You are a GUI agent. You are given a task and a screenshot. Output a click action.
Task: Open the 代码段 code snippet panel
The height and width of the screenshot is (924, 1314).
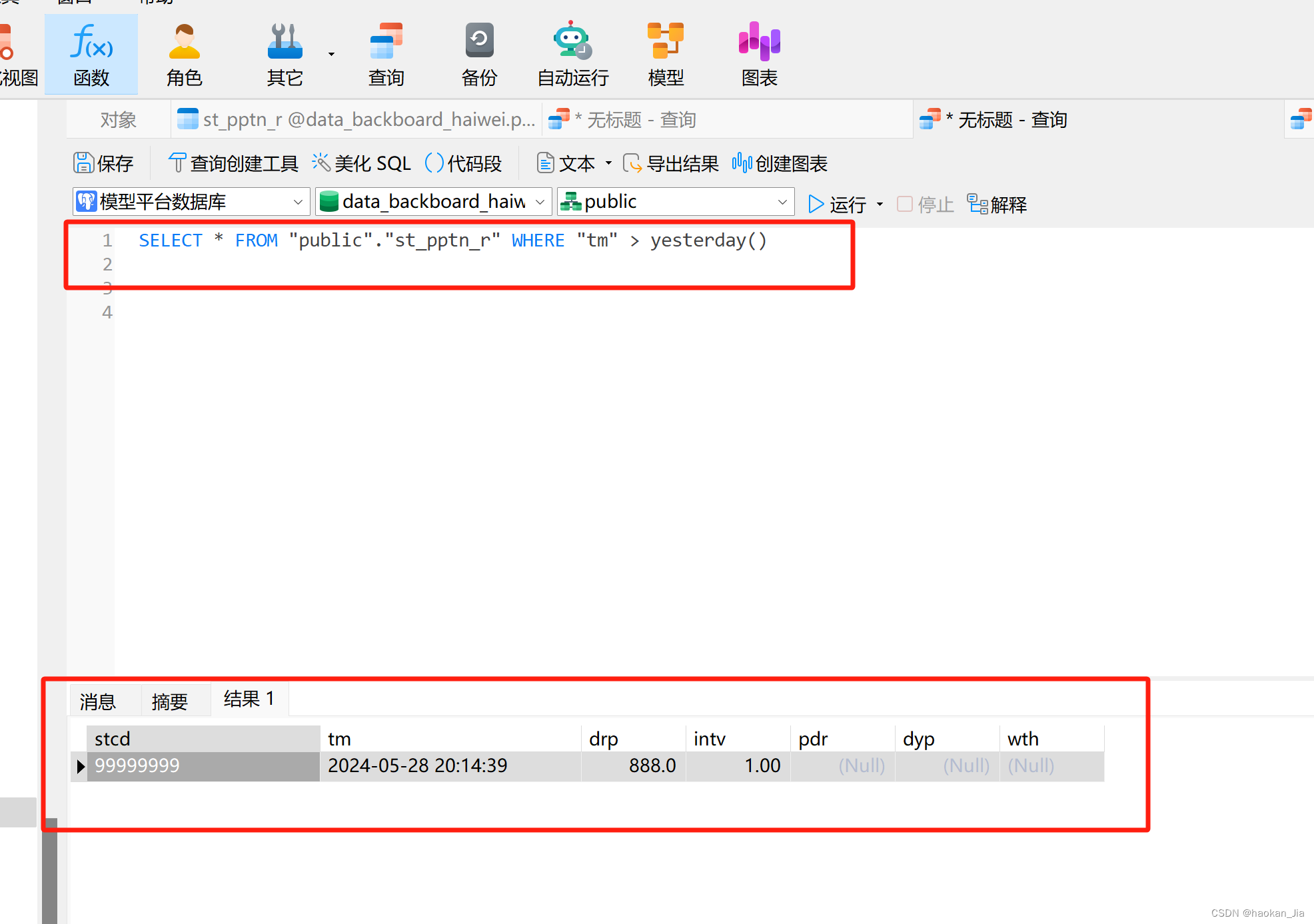tap(464, 163)
